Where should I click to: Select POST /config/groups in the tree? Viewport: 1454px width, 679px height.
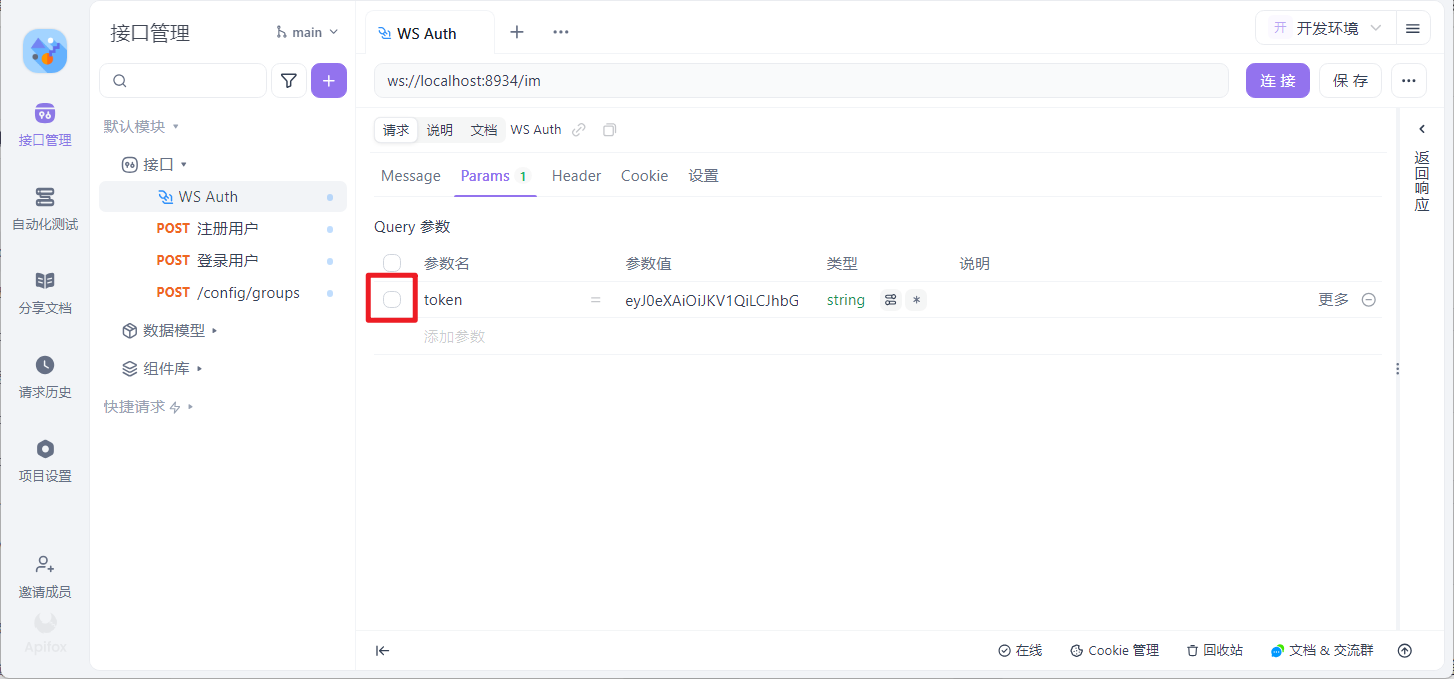pyautogui.click(x=223, y=293)
